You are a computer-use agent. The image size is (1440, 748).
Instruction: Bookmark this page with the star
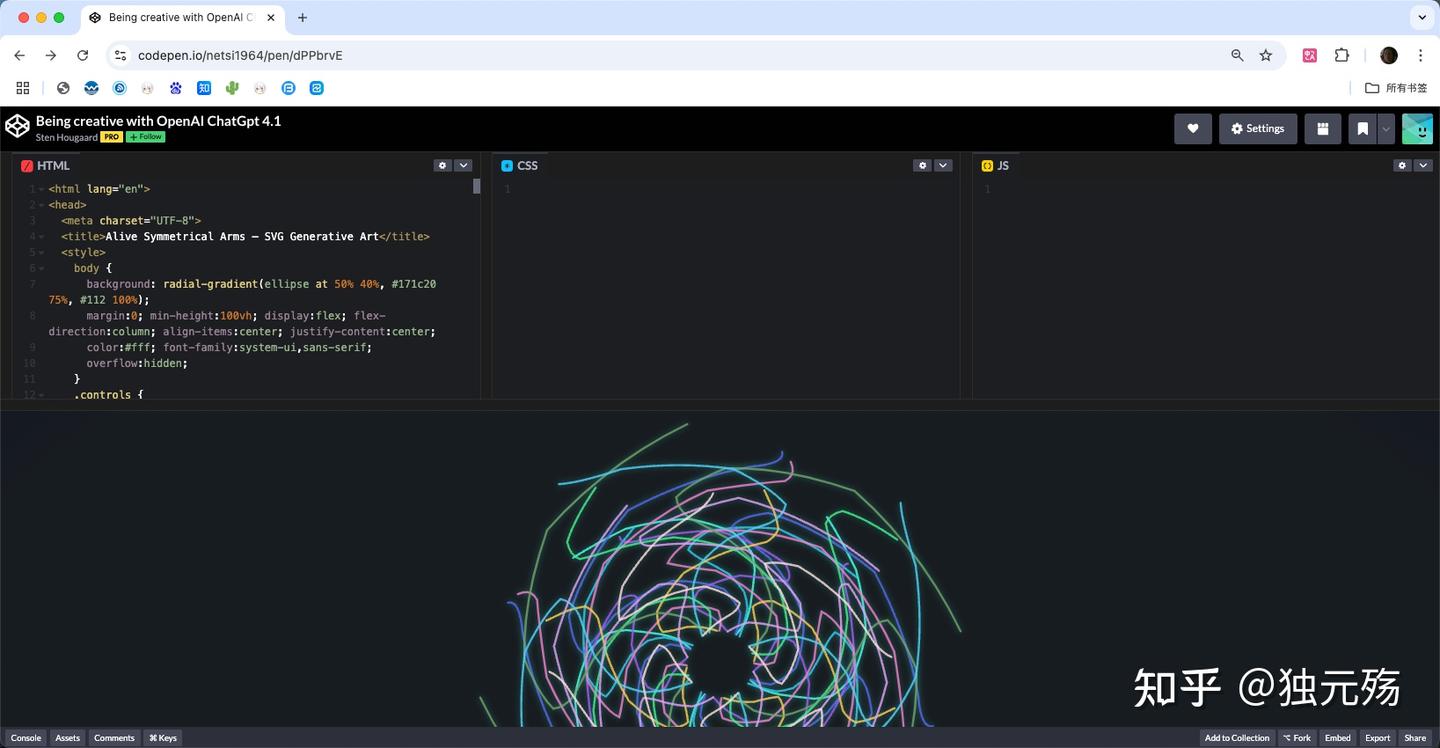click(1266, 56)
